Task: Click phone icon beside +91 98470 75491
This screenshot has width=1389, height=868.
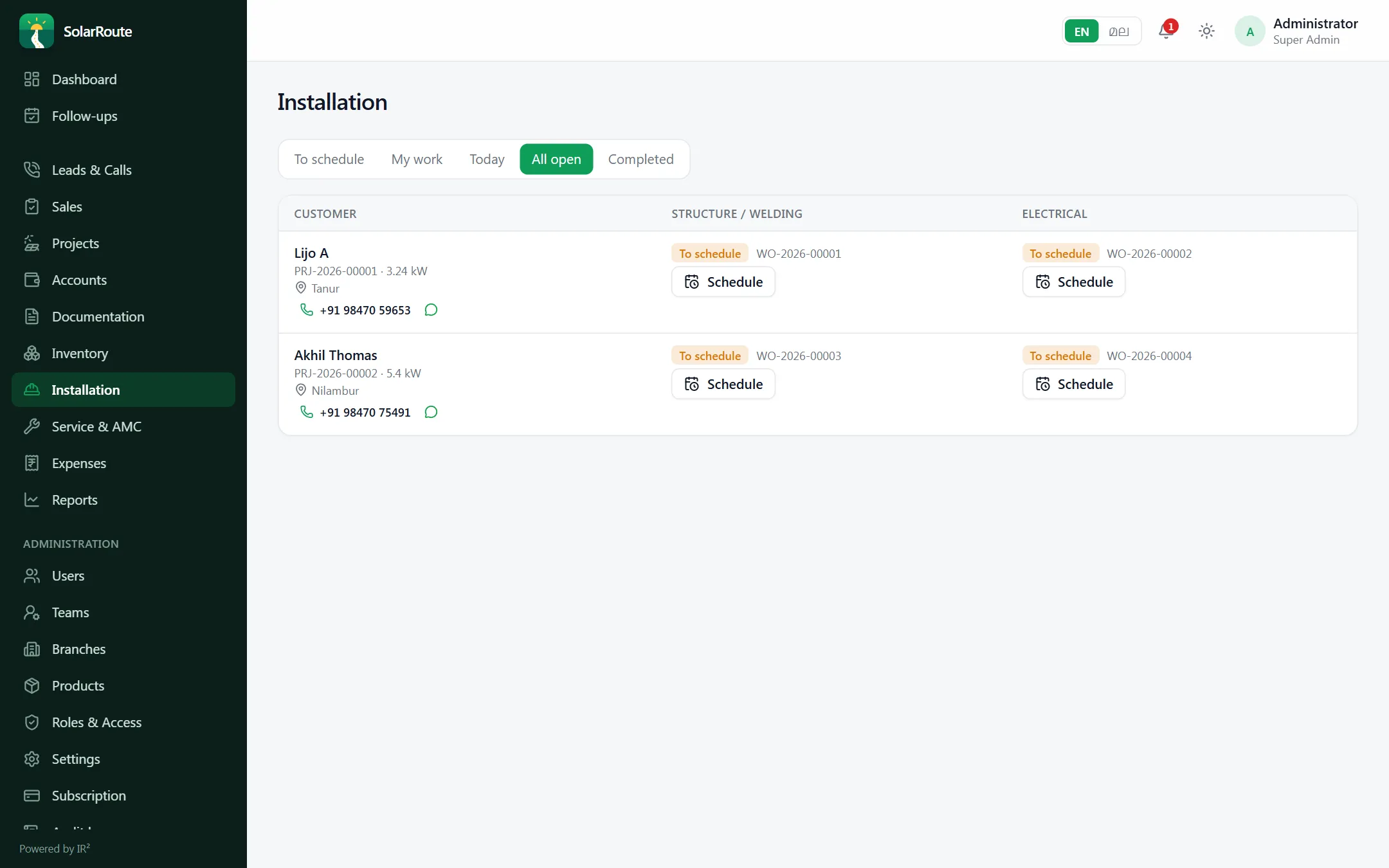Action: tap(307, 412)
